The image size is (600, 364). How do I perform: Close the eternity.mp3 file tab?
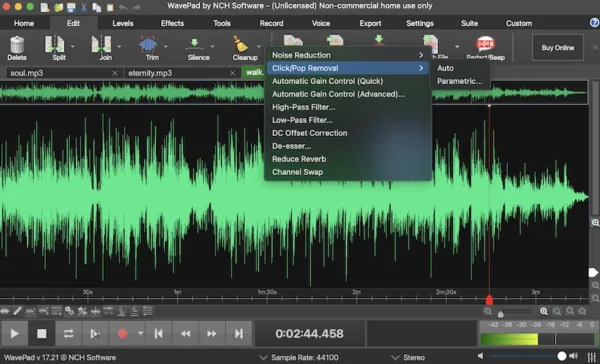click(232, 73)
